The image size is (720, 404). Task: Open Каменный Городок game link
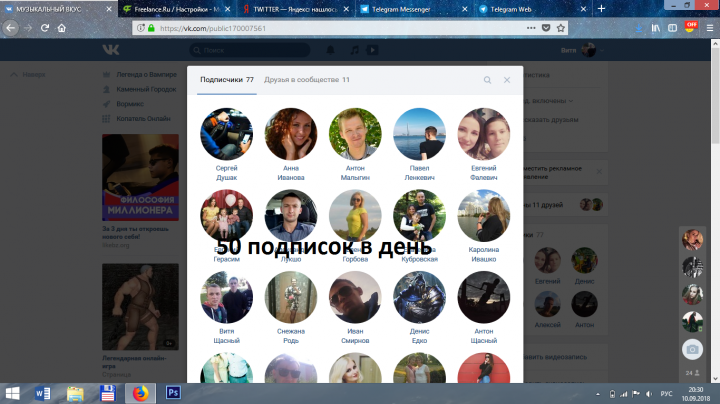pyautogui.click(x=146, y=89)
